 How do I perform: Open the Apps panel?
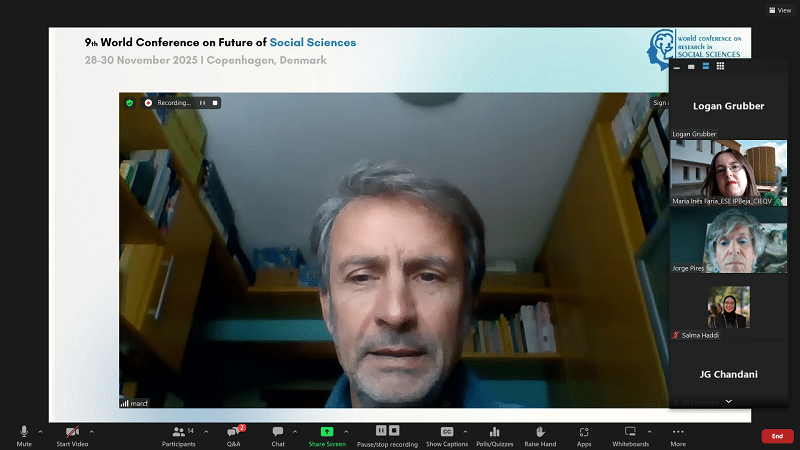click(x=584, y=435)
